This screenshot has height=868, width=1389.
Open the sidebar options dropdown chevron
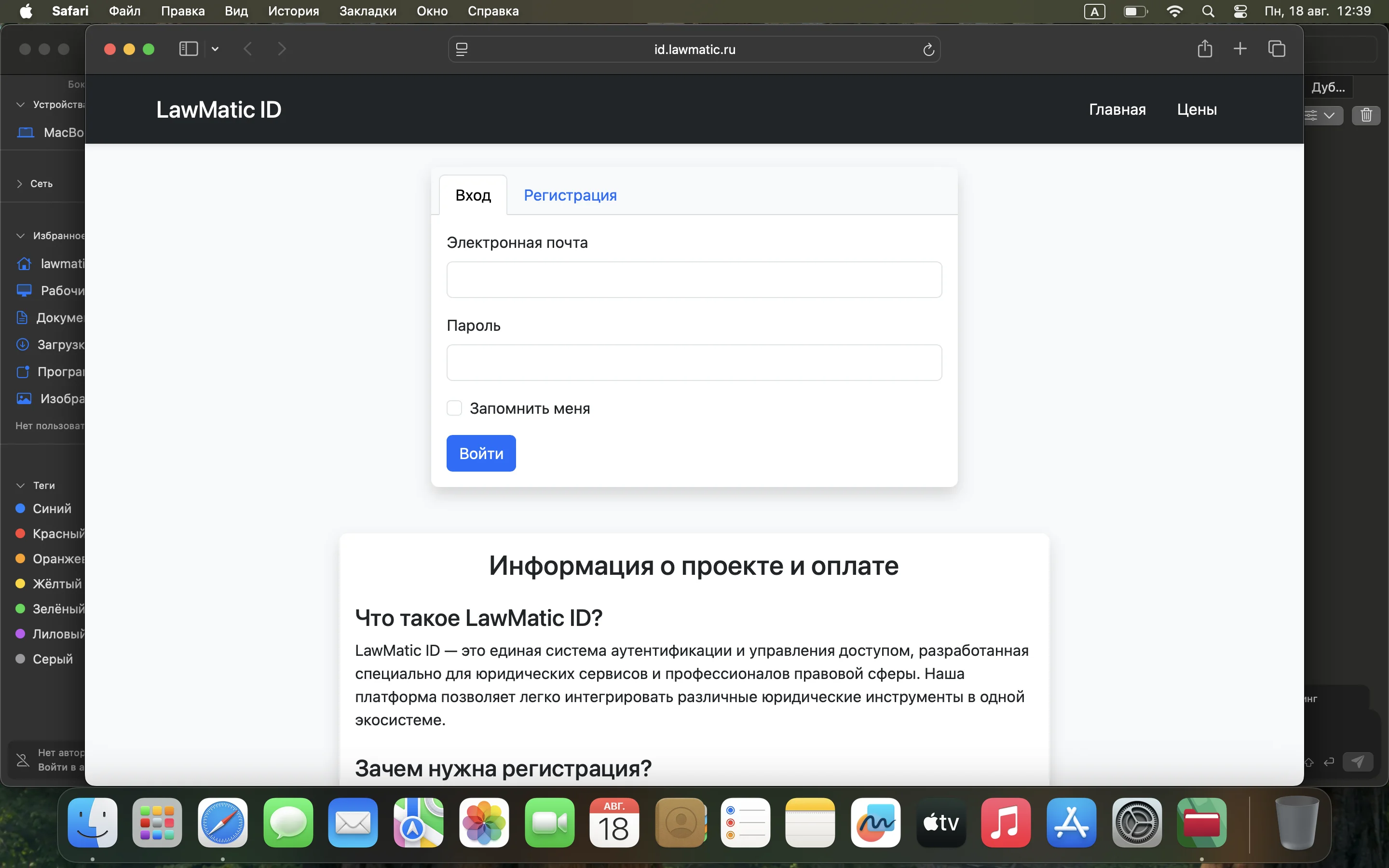(215, 49)
